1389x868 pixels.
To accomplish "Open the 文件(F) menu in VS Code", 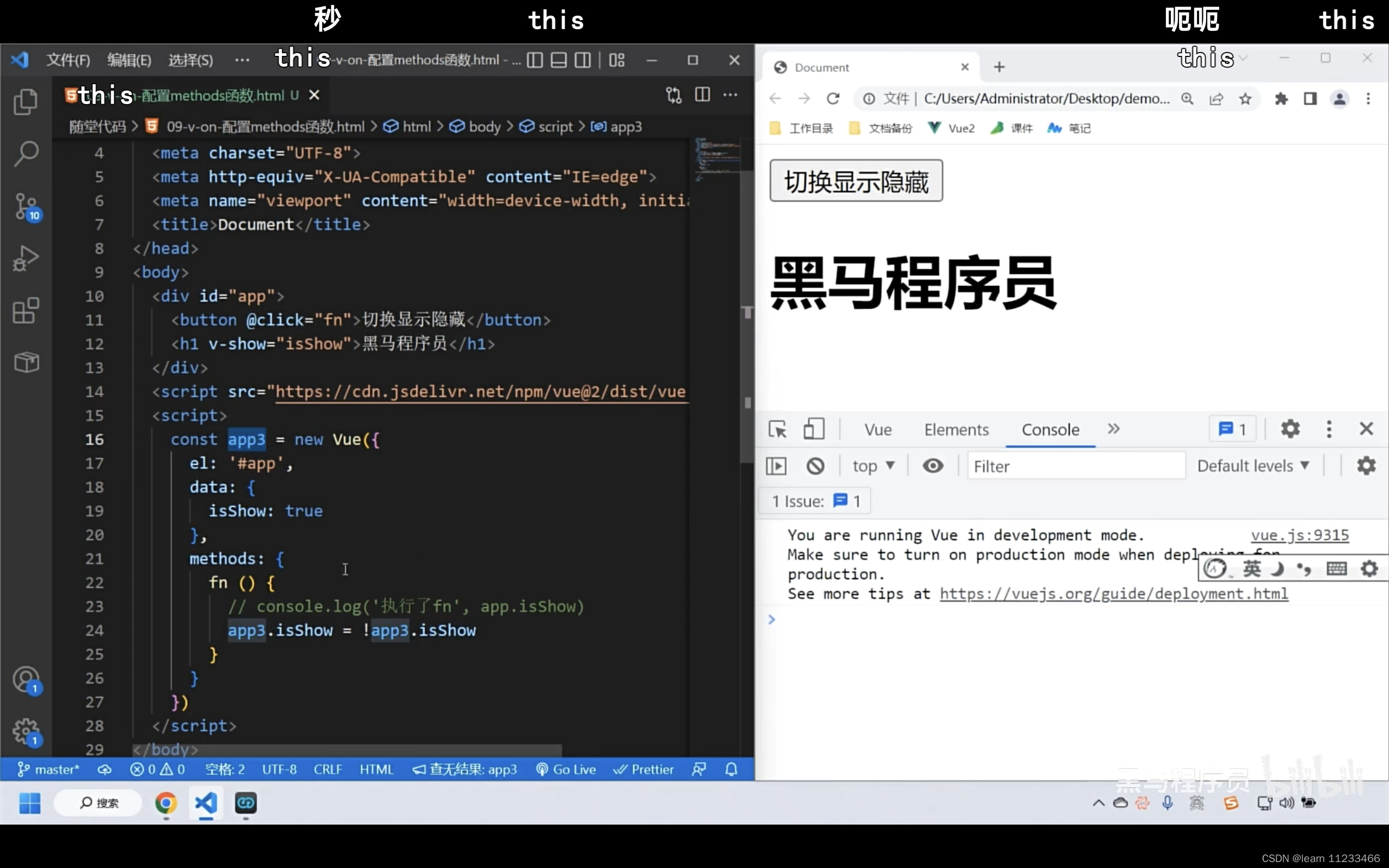I will [x=68, y=60].
